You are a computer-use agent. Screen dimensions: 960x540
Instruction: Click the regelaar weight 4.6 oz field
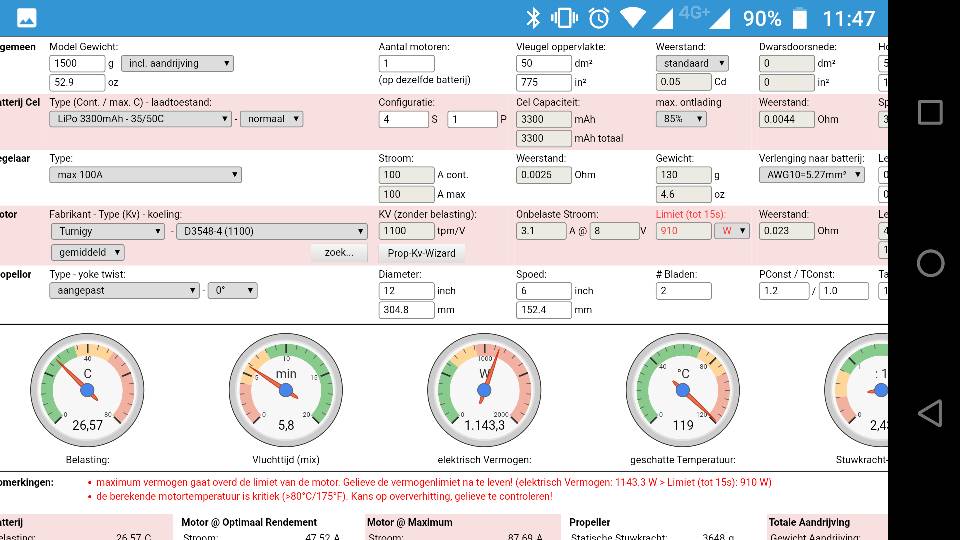coord(683,194)
